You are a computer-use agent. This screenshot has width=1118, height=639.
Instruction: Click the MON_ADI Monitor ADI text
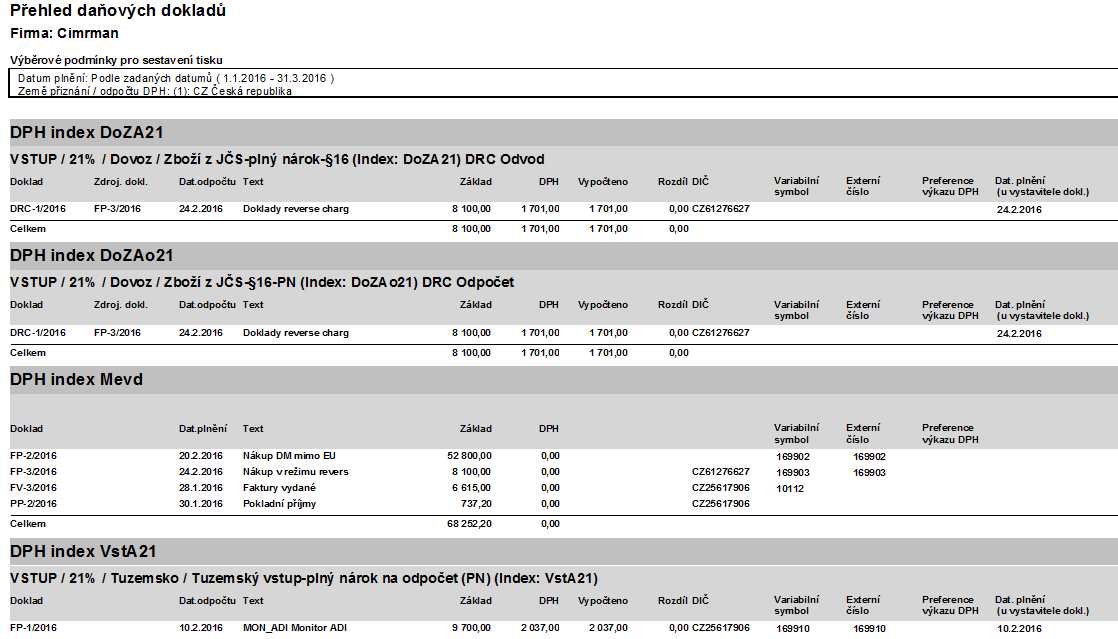point(294,628)
